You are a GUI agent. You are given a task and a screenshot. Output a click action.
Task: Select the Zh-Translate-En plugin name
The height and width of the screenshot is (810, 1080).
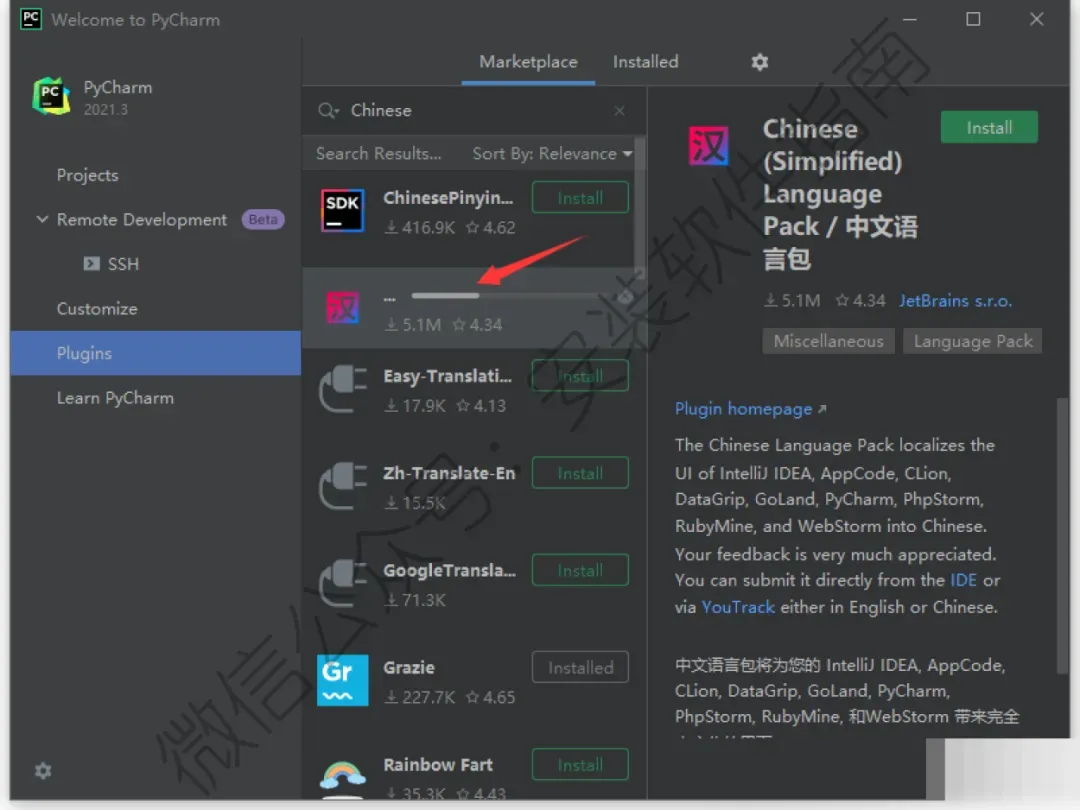pos(449,473)
